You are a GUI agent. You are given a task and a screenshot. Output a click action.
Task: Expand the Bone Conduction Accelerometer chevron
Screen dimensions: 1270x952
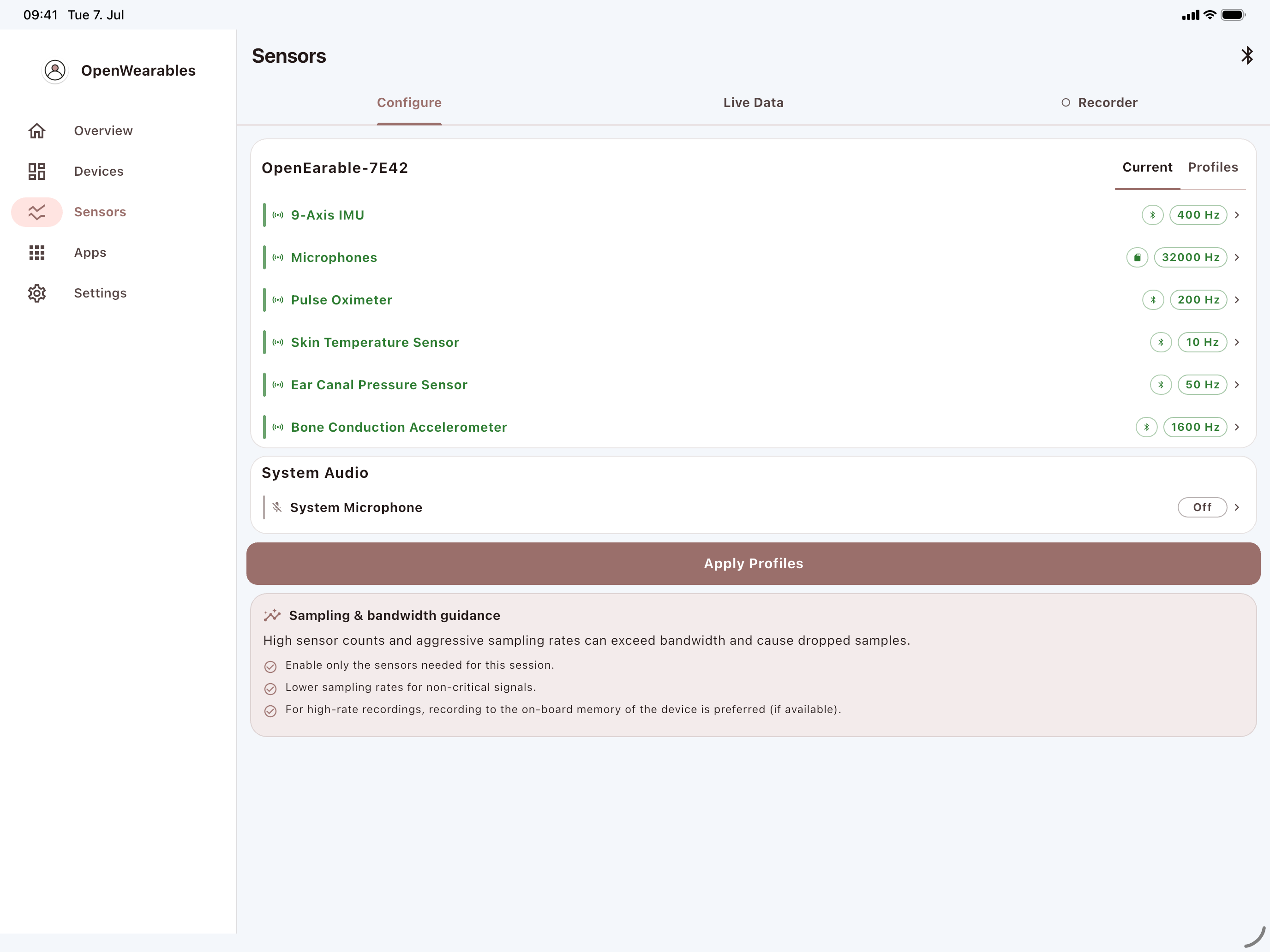click(1237, 428)
